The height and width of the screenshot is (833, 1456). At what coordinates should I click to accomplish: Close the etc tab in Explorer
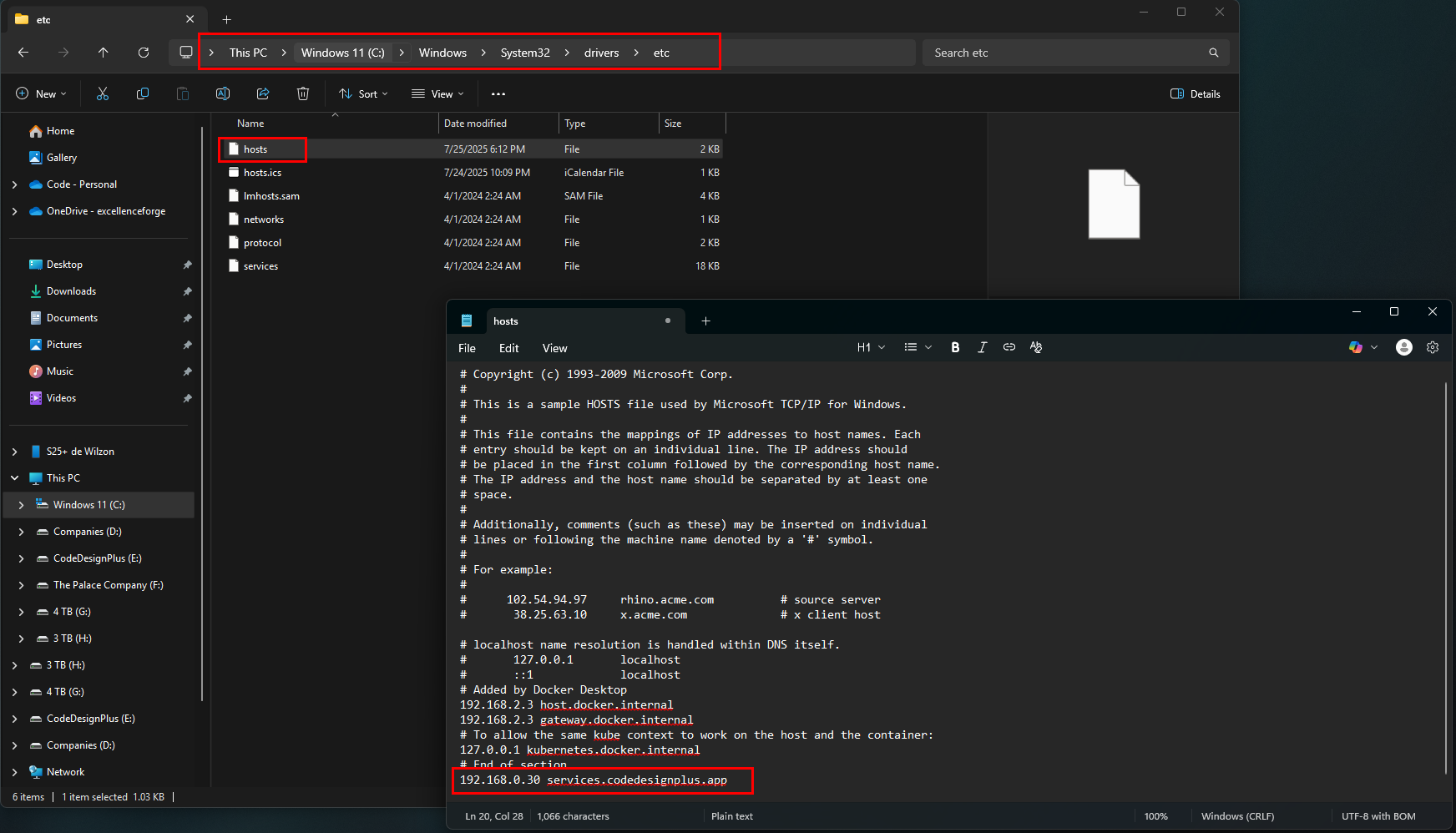[x=190, y=19]
